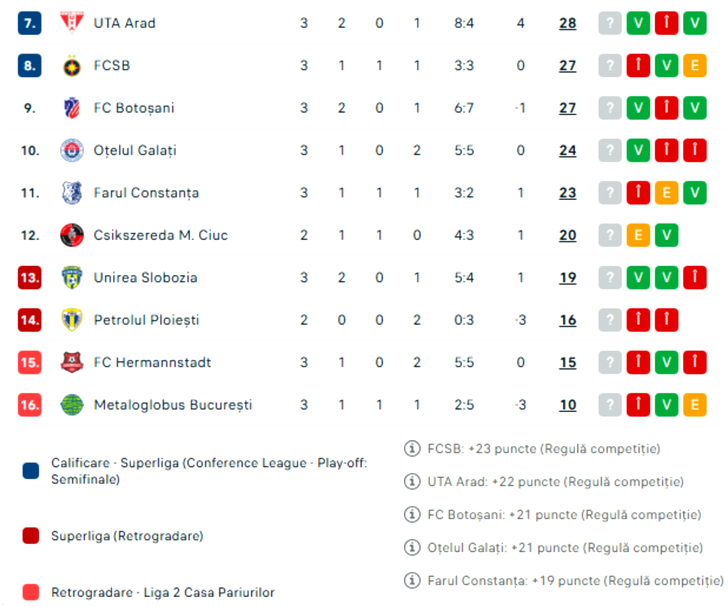Click the Metaloglobus București crest
The width and height of the screenshot is (728, 607).
coord(70,405)
